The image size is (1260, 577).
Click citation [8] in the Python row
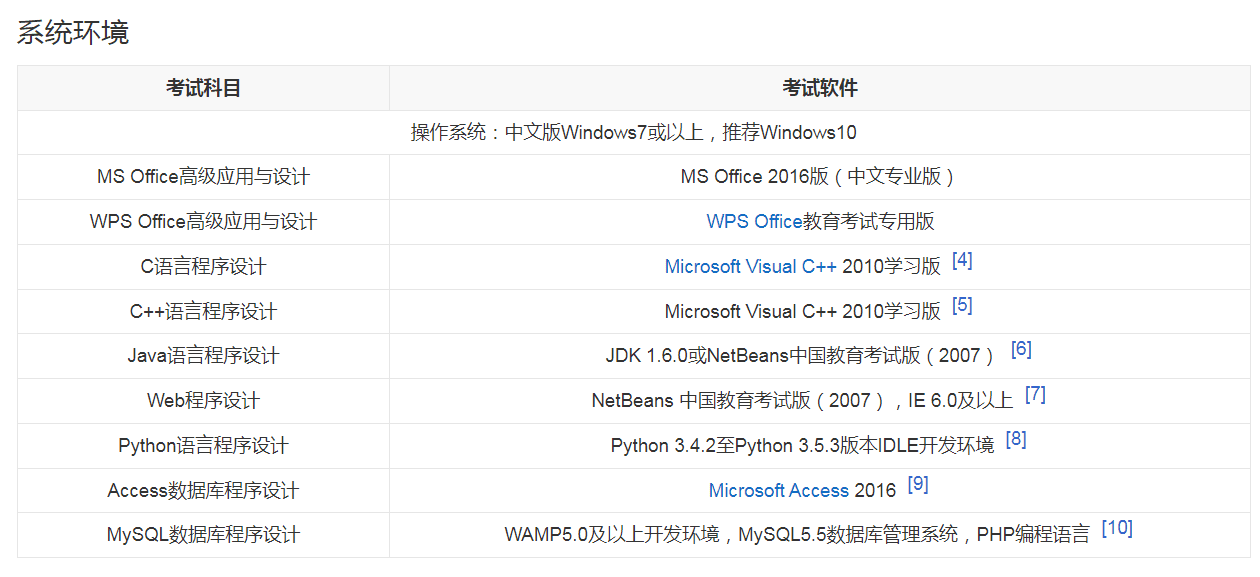tap(1016, 440)
